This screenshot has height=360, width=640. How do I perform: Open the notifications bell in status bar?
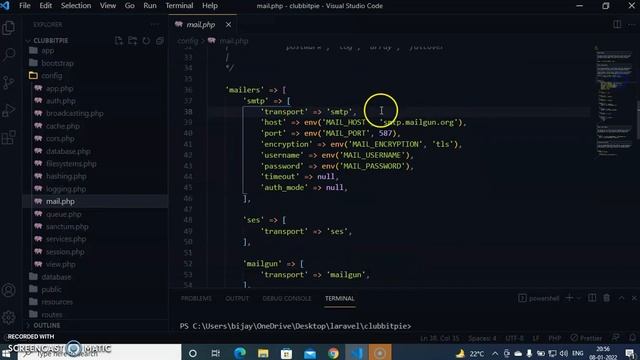point(632,338)
